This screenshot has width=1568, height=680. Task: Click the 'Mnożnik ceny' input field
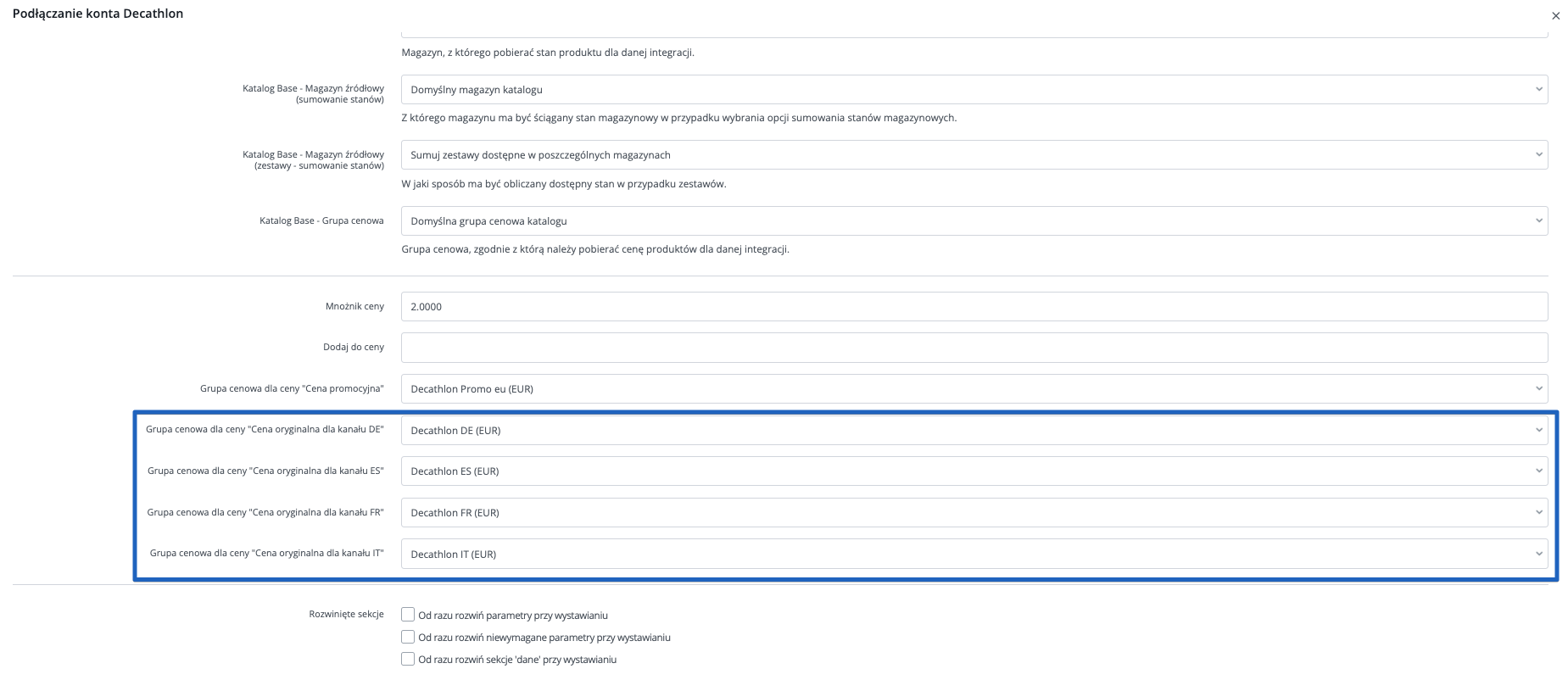(974, 307)
